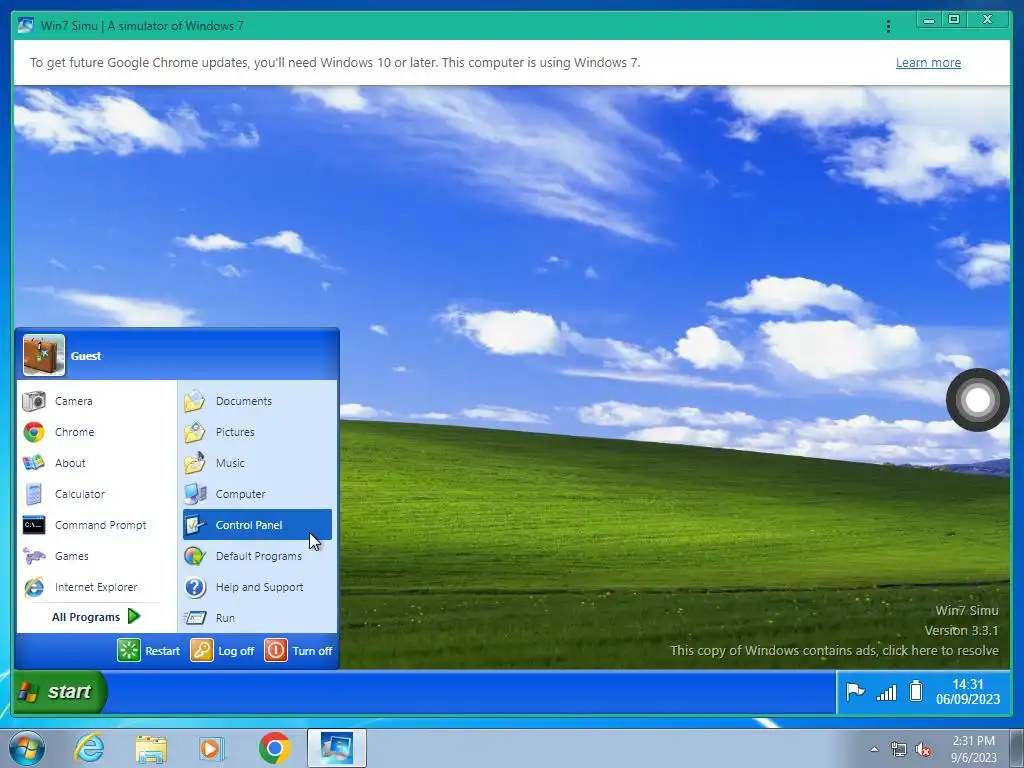The height and width of the screenshot is (768, 1024).
Task: Expand All Programs list
Action: 96,616
